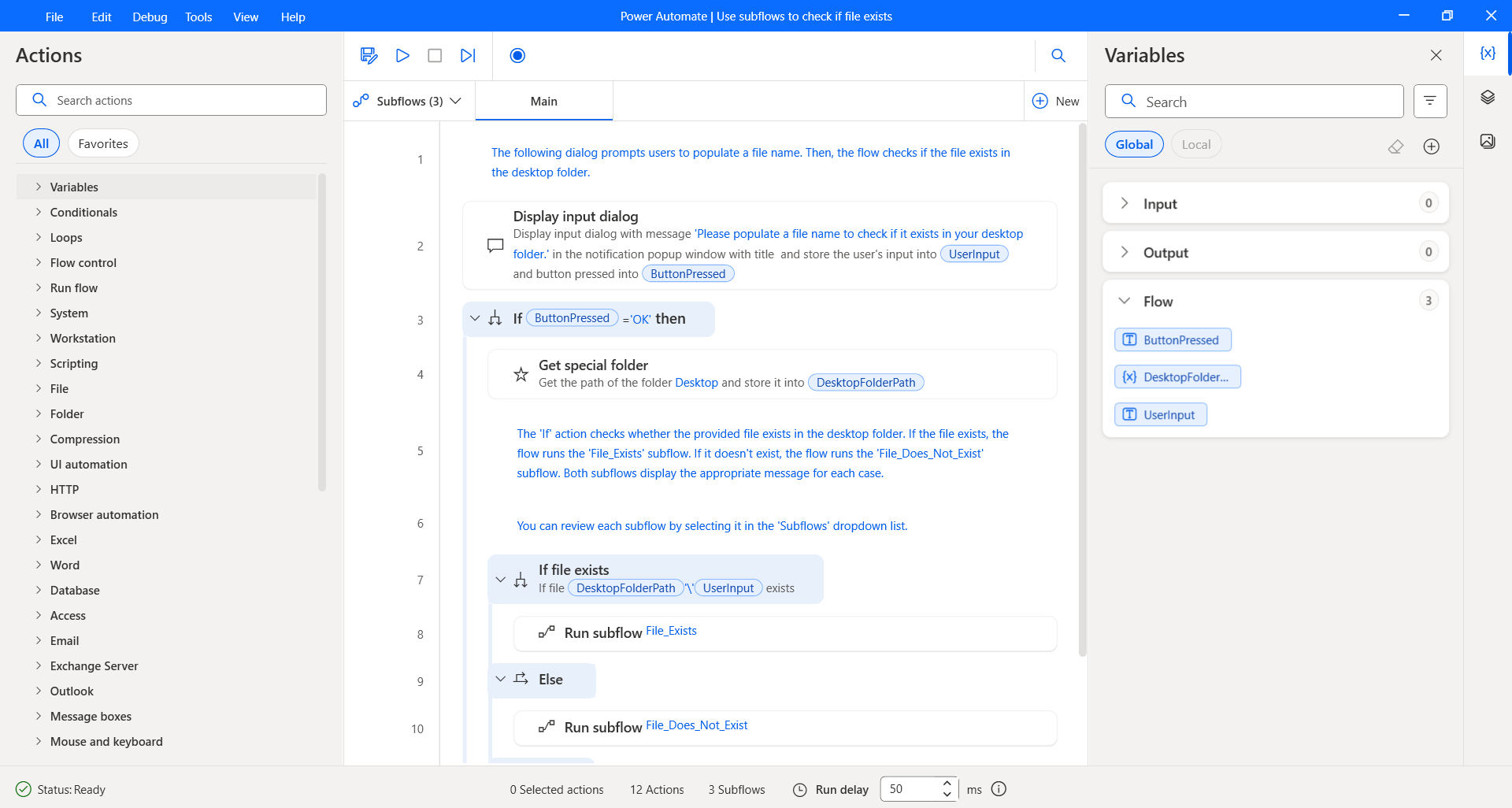Expand the Input variables section
The width and height of the screenshot is (1512, 808).
(x=1125, y=203)
